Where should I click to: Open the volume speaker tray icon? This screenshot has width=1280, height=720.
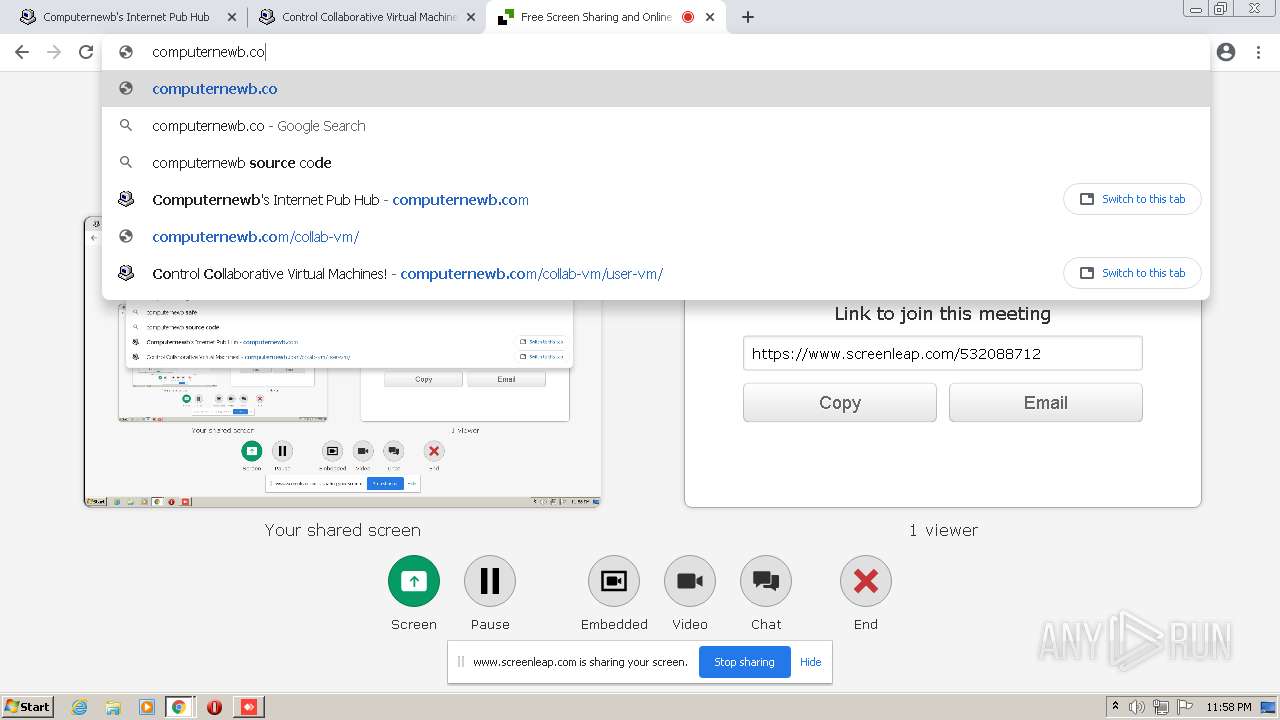[x=1137, y=707]
